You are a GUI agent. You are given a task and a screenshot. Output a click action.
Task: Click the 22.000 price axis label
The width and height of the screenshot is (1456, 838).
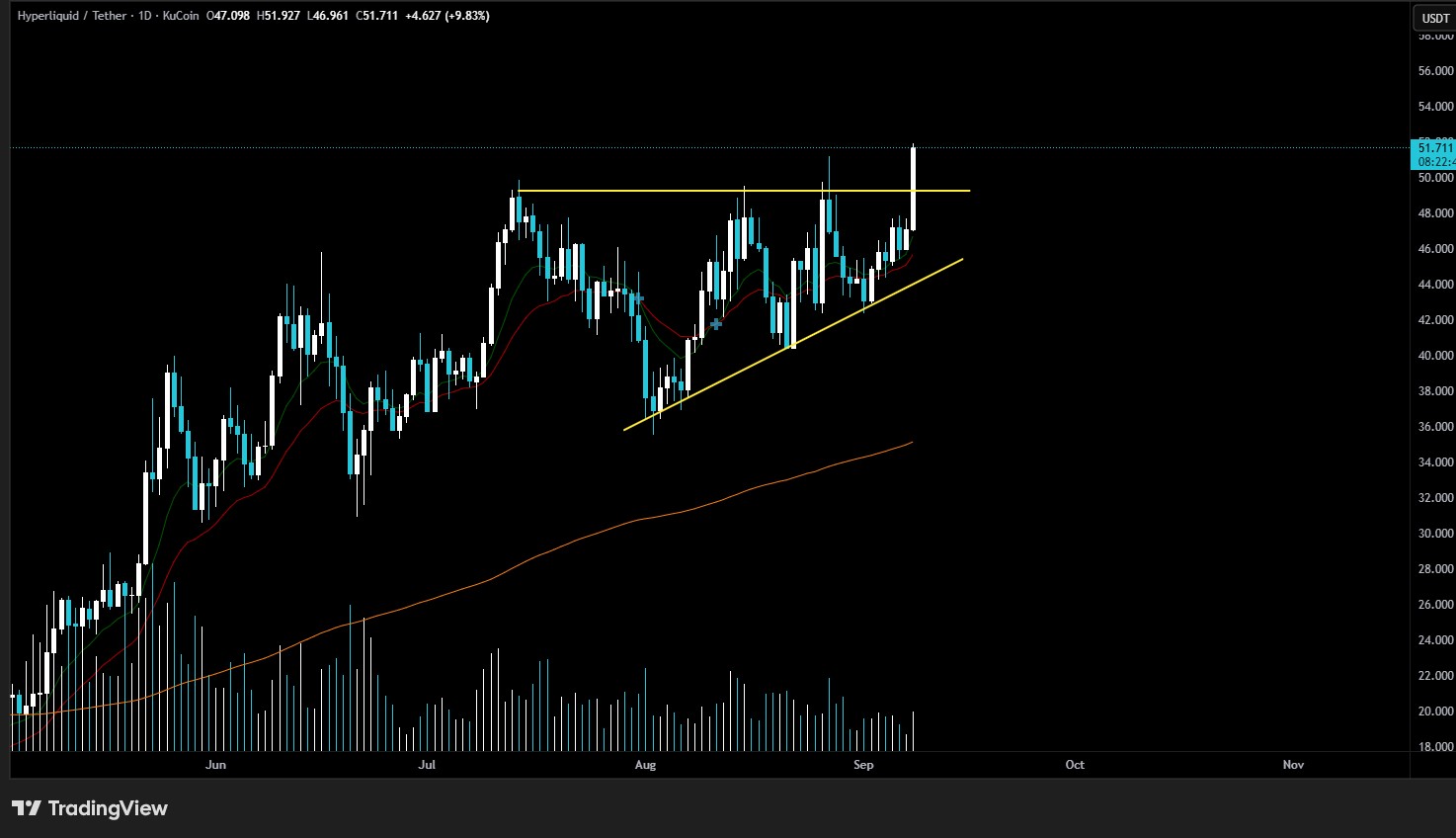1435,676
